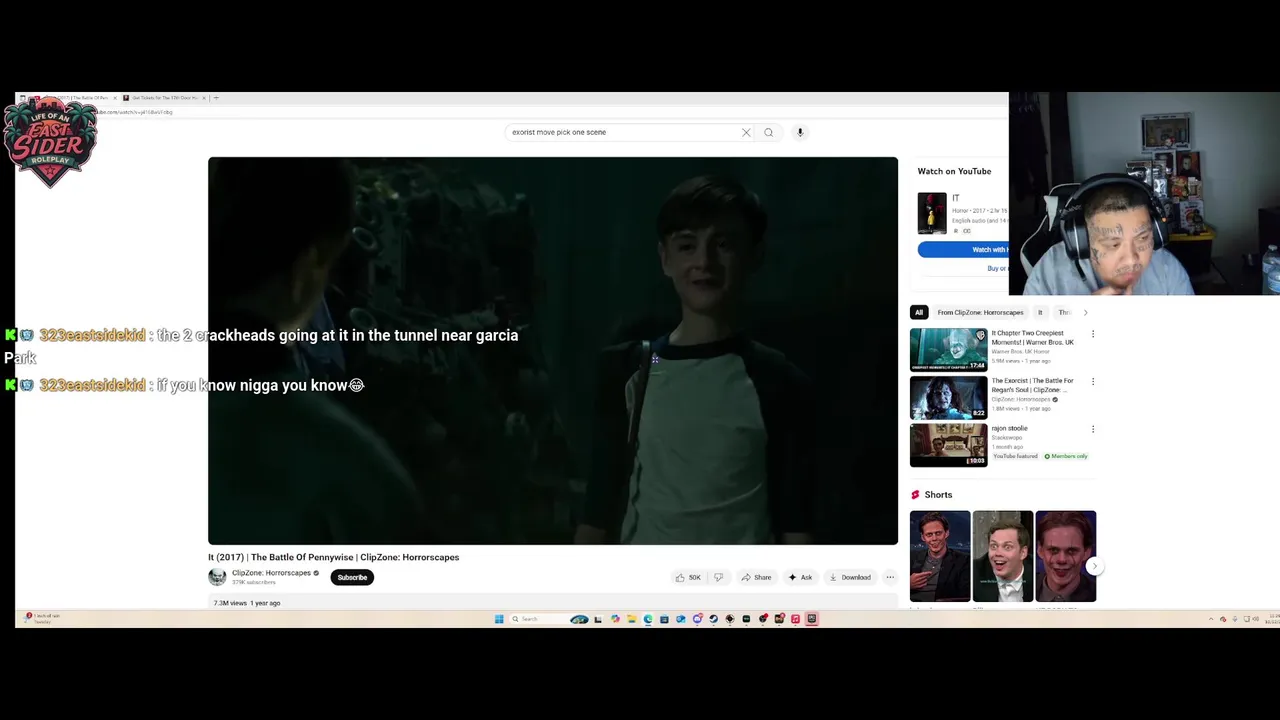Select the 'From ClipZone: Horrorscapes' chip
This screenshot has width=1280, height=720.
[x=980, y=312]
